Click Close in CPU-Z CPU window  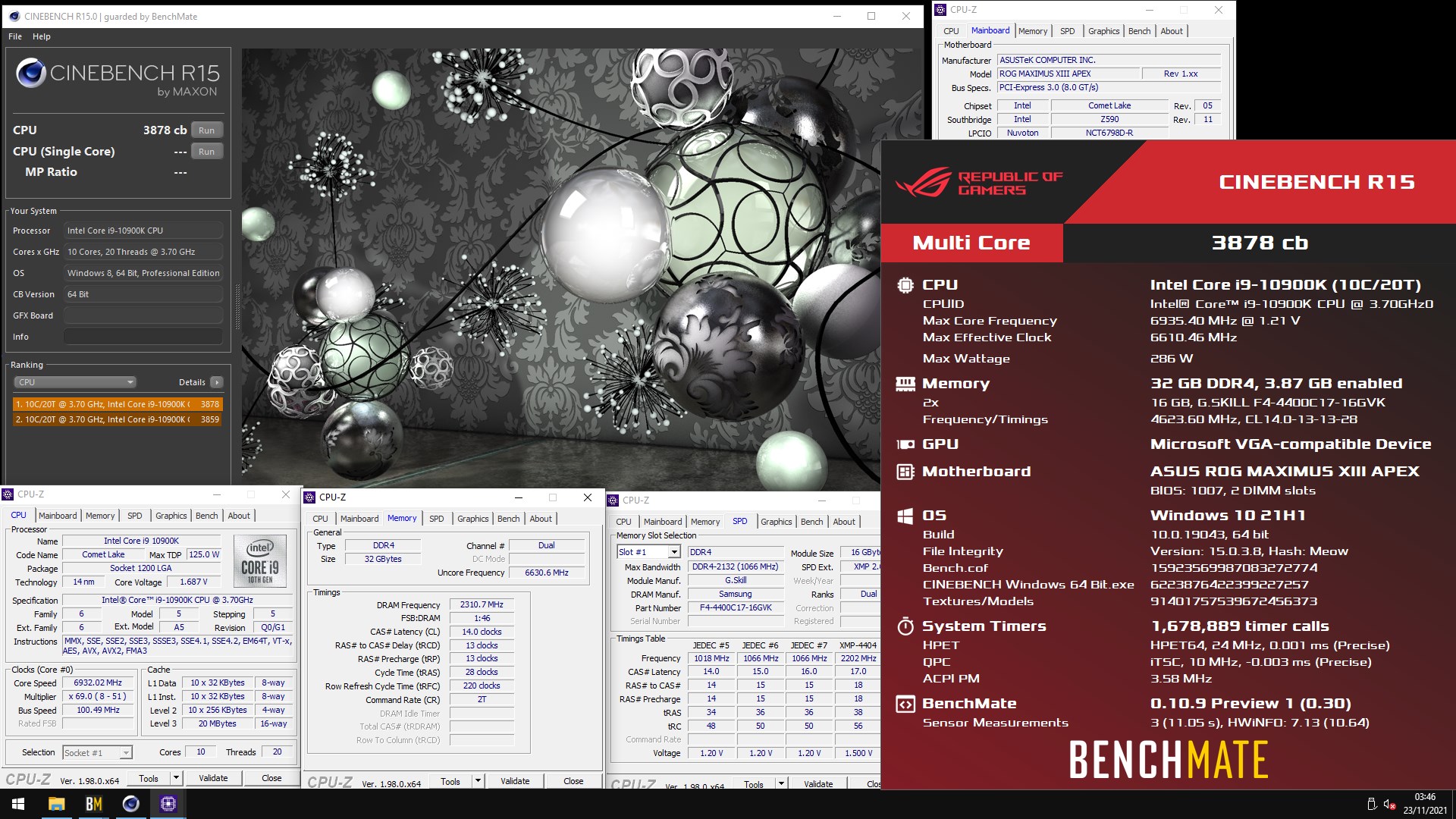pyautogui.click(x=271, y=778)
